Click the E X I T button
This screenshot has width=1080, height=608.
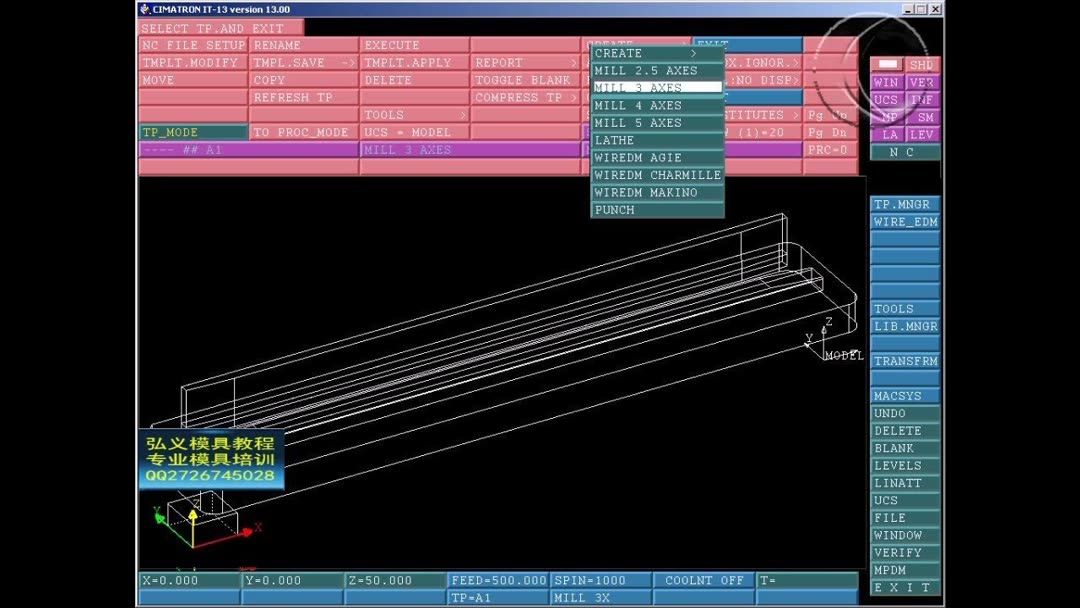[903, 587]
